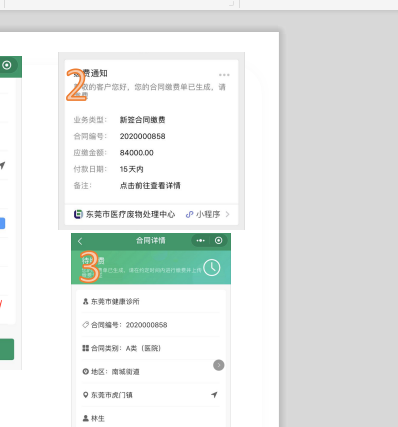Click the 东莞市健康诊所 row
Viewport: 398px width, 427px height.
pos(151,301)
